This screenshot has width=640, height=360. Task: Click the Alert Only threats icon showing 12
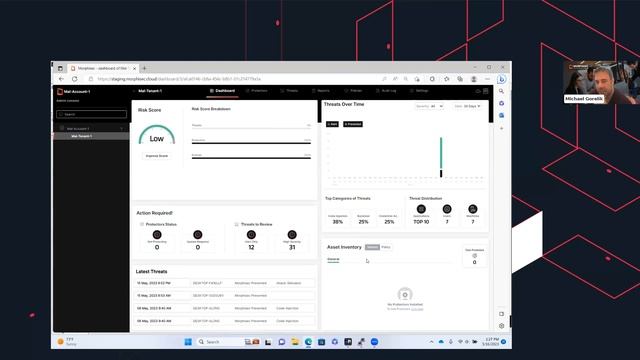(x=251, y=235)
